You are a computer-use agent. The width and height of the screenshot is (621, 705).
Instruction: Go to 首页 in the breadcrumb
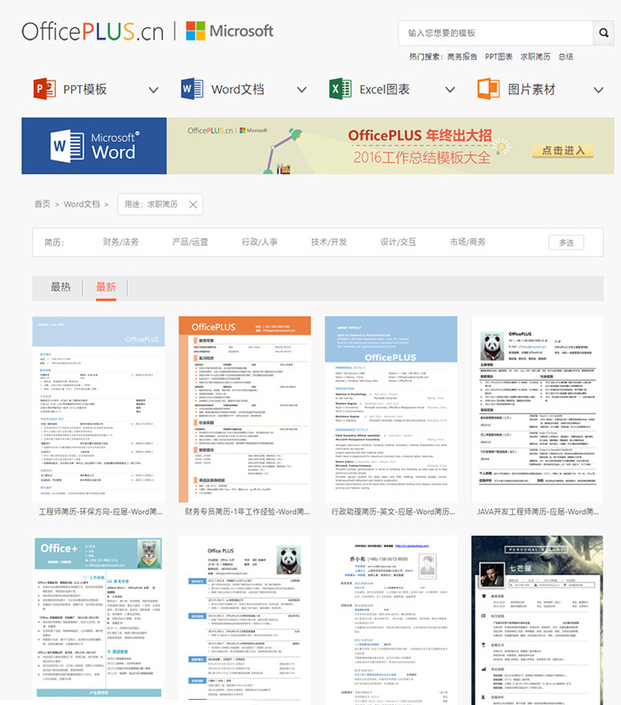point(42,204)
